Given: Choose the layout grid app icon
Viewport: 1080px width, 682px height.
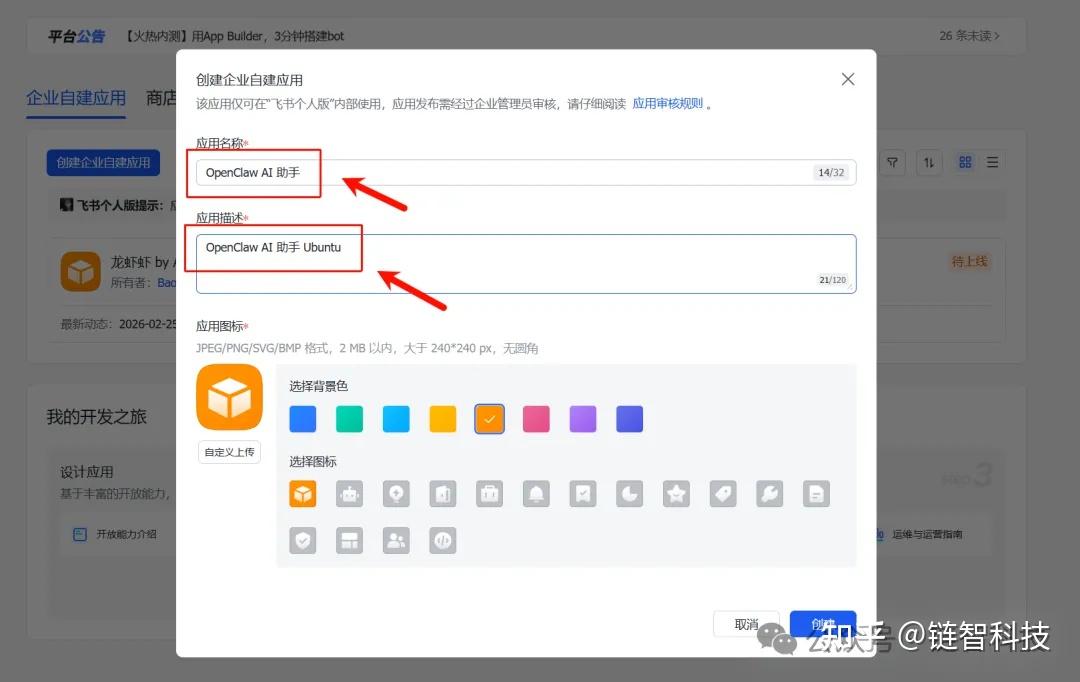Looking at the screenshot, I should tap(350, 541).
